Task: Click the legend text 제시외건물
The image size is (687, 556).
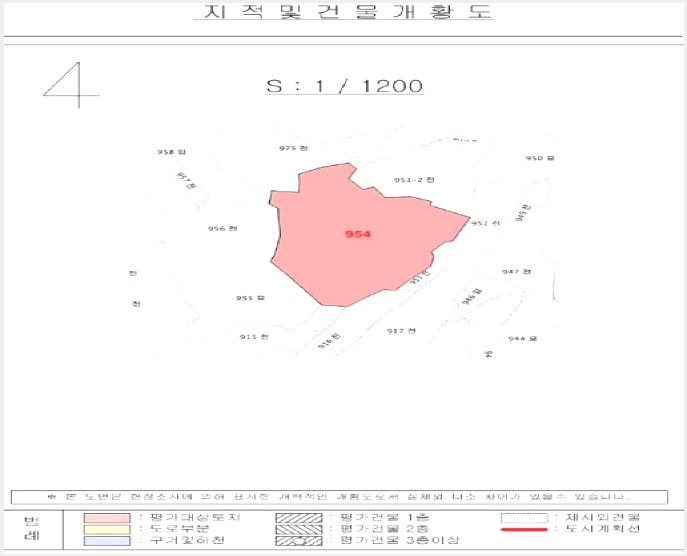Action: (x=602, y=517)
